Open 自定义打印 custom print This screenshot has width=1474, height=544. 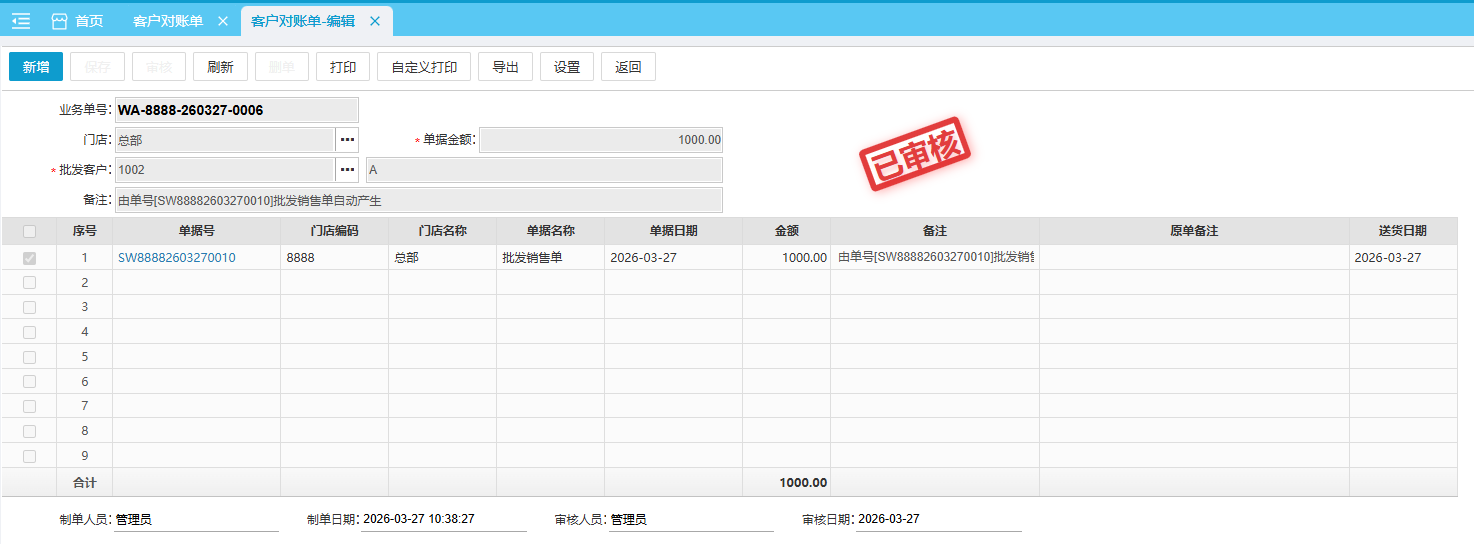[x=424, y=67]
